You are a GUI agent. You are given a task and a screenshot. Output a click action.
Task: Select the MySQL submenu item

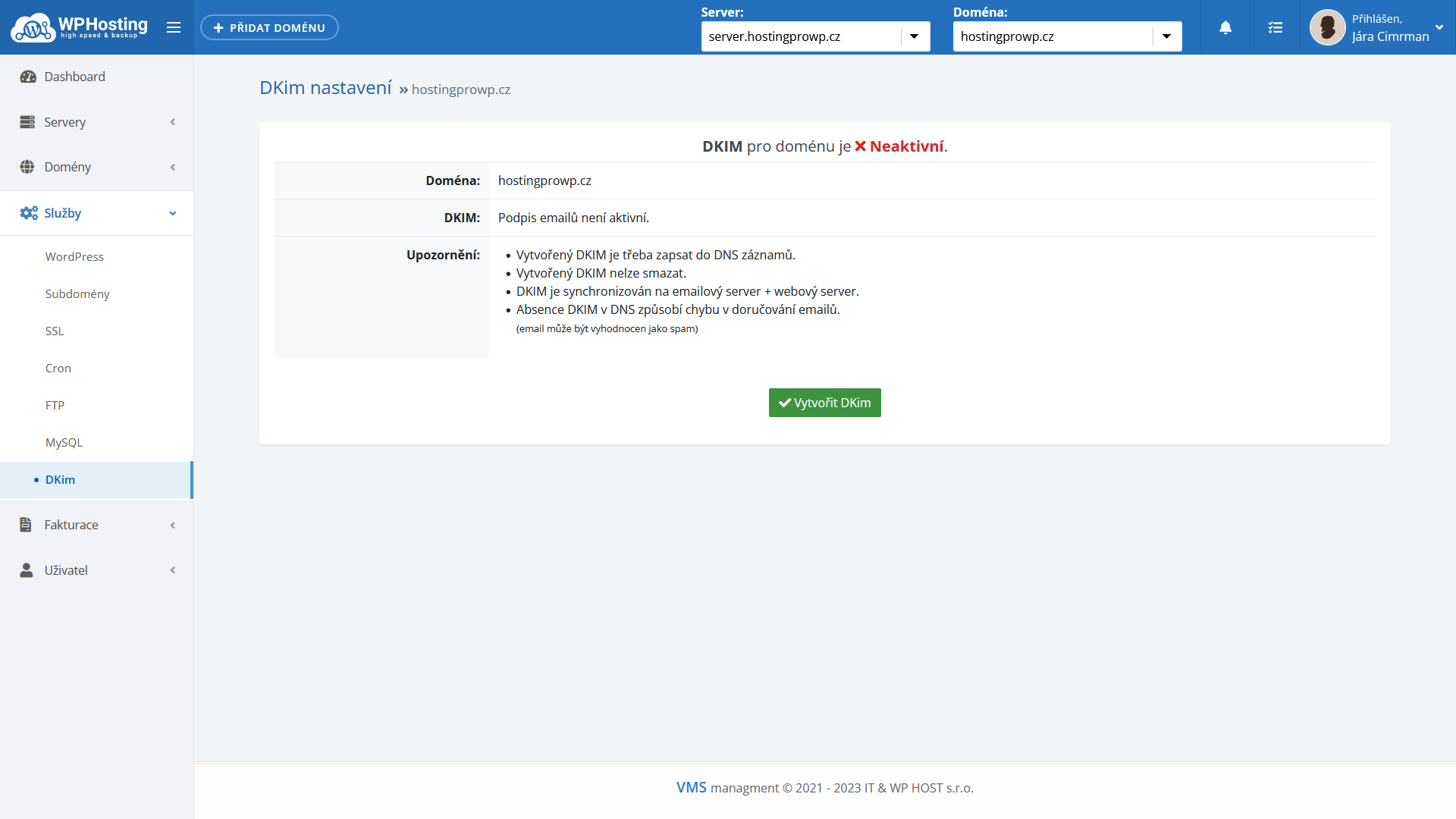click(x=64, y=442)
